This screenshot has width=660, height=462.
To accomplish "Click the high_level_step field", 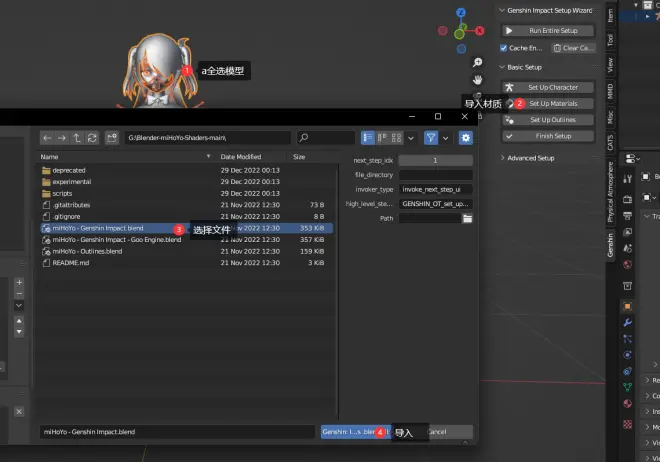I will tap(436, 204).
